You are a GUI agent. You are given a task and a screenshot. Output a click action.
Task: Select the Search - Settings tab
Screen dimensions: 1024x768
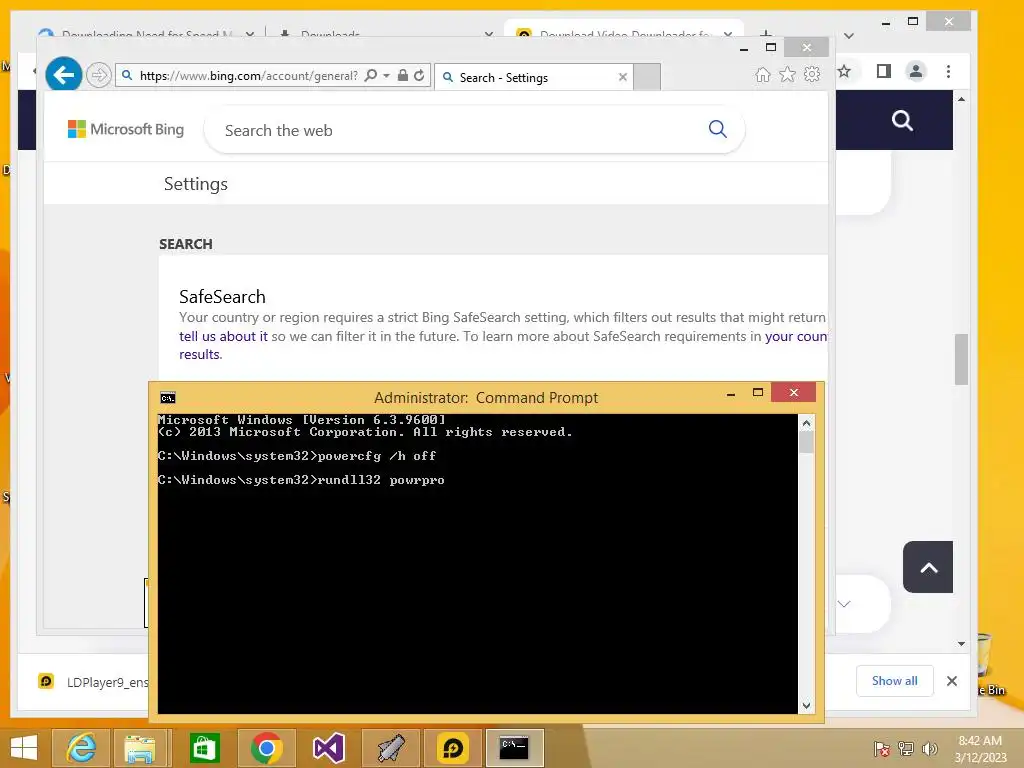pos(534,77)
